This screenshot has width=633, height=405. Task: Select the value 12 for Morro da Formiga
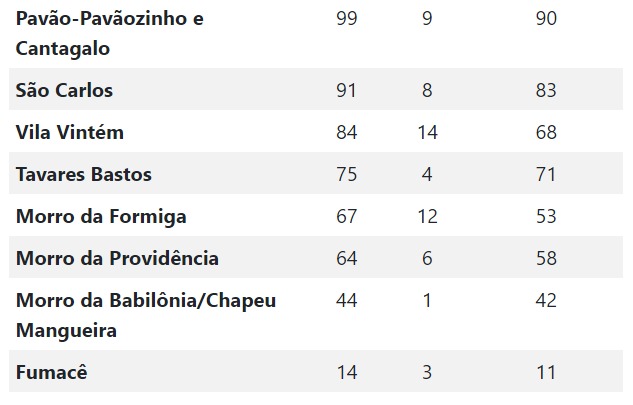click(427, 216)
